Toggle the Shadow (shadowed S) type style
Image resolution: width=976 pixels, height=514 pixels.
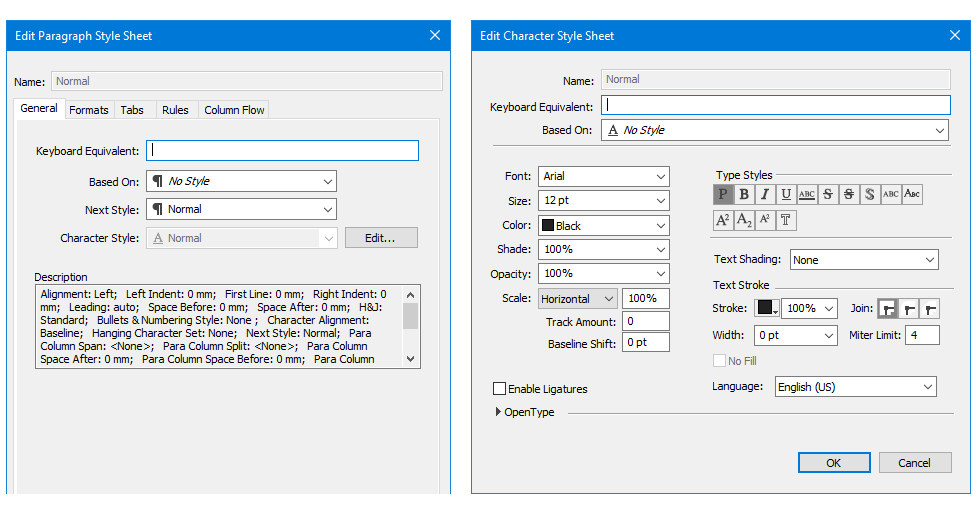coord(870,194)
